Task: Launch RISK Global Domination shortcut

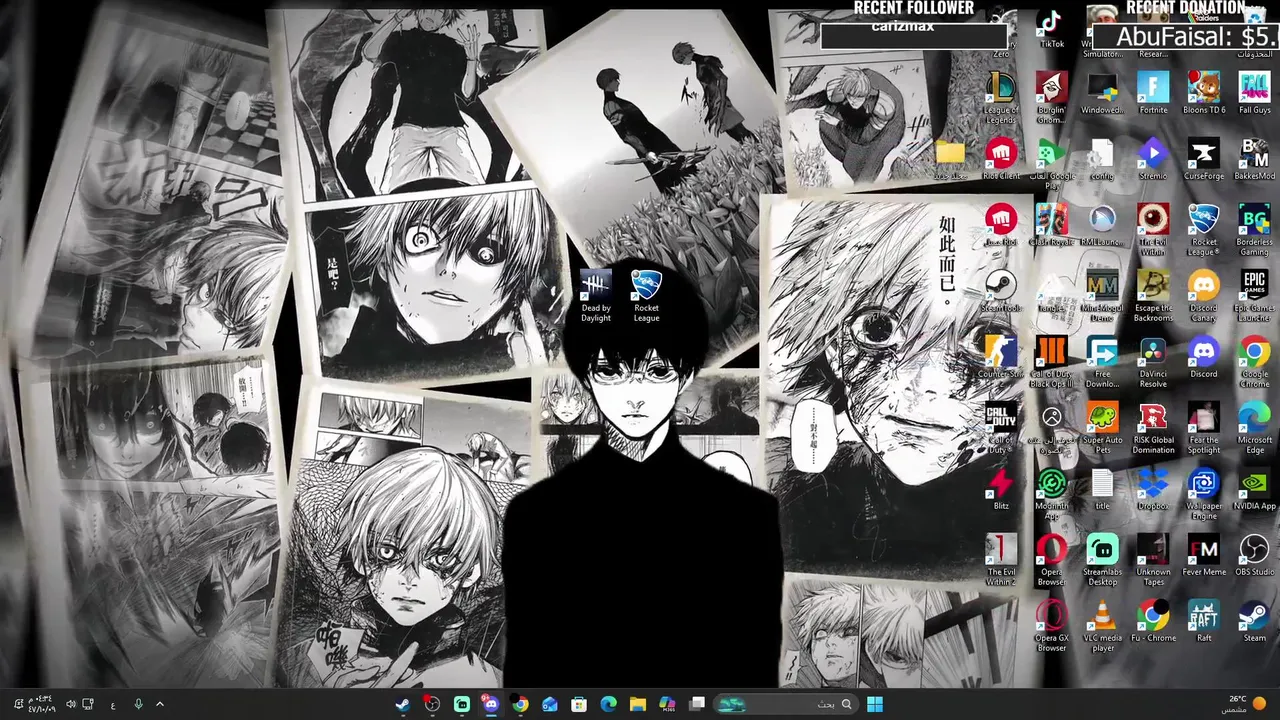Action: tap(1153, 428)
